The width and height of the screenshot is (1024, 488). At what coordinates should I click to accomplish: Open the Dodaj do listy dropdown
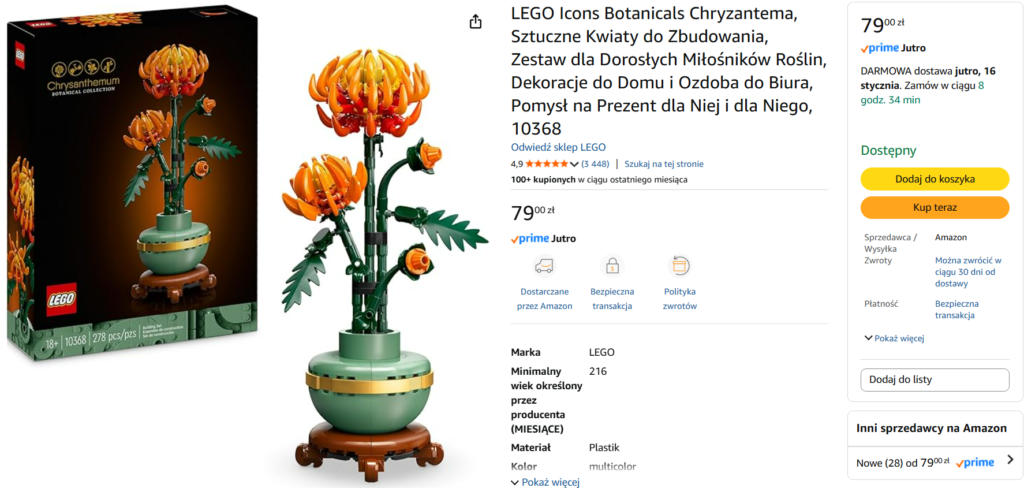point(934,380)
